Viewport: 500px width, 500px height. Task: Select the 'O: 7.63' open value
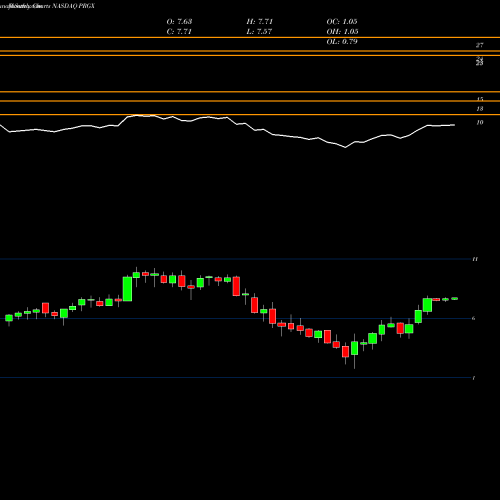pos(179,22)
